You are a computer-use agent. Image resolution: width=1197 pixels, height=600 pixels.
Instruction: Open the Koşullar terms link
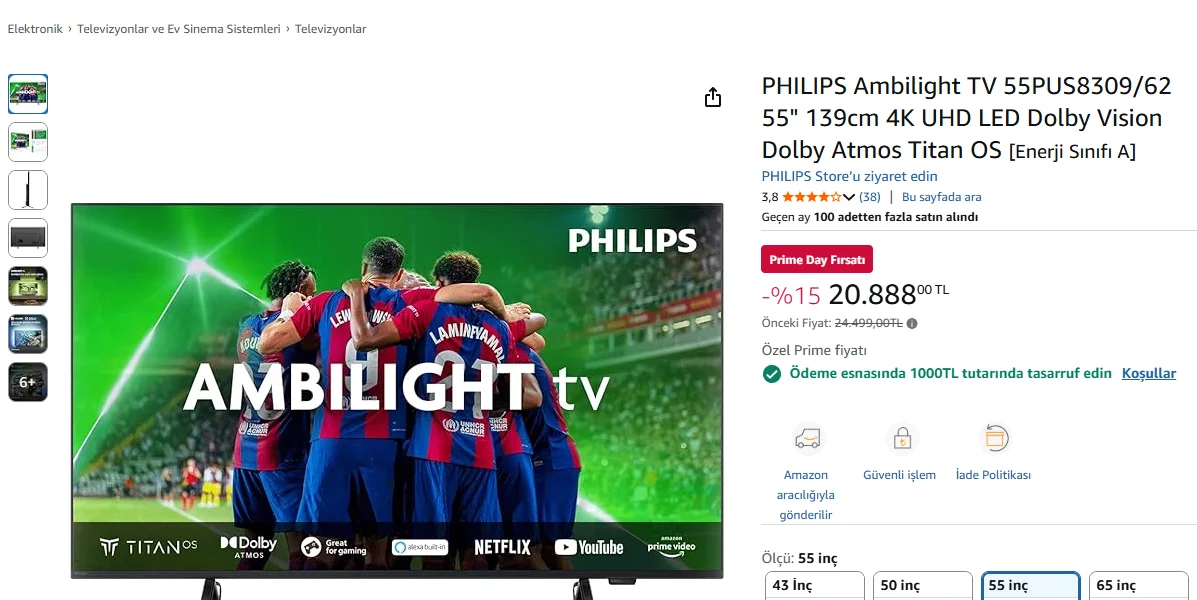click(x=1148, y=373)
